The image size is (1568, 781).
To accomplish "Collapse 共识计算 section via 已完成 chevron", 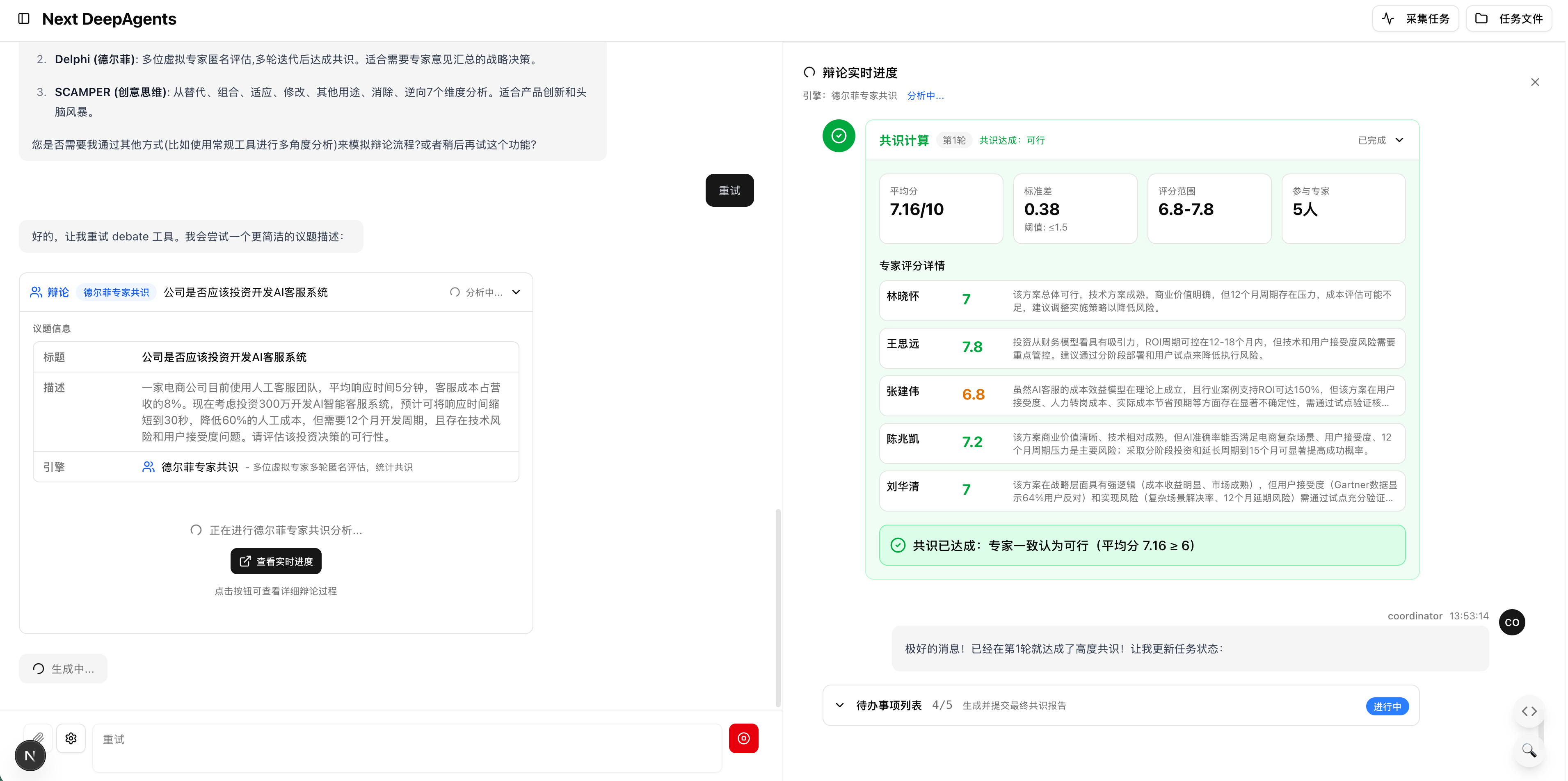I will pos(1399,140).
